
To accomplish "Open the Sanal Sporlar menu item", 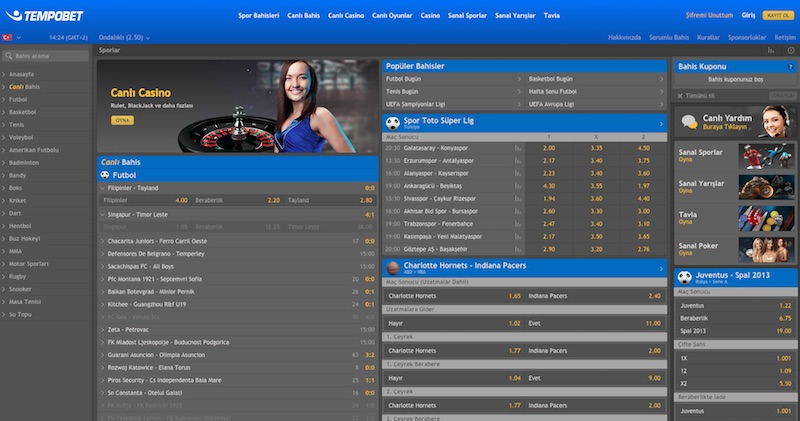I will 467,16.
